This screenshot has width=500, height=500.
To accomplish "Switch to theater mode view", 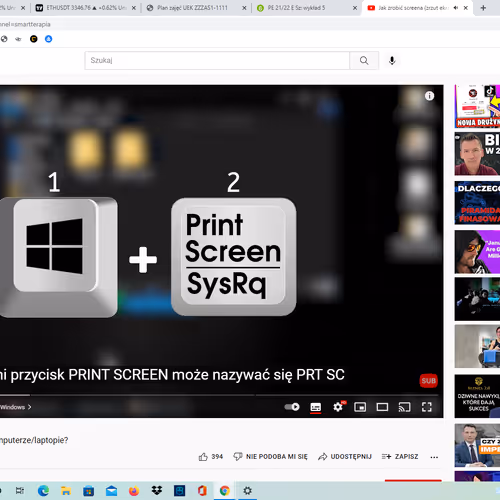I will tap(382, 407).
